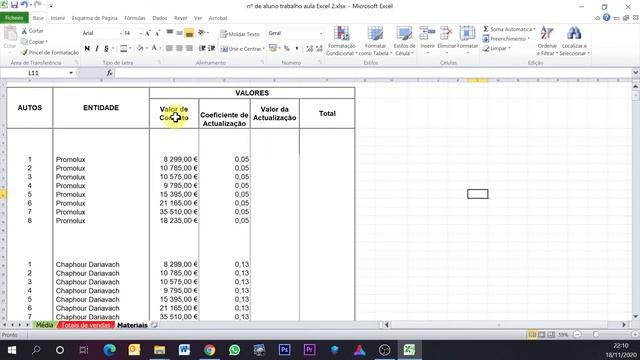
Task: Open the Ficheiro tab
Action: click(14, 18)
